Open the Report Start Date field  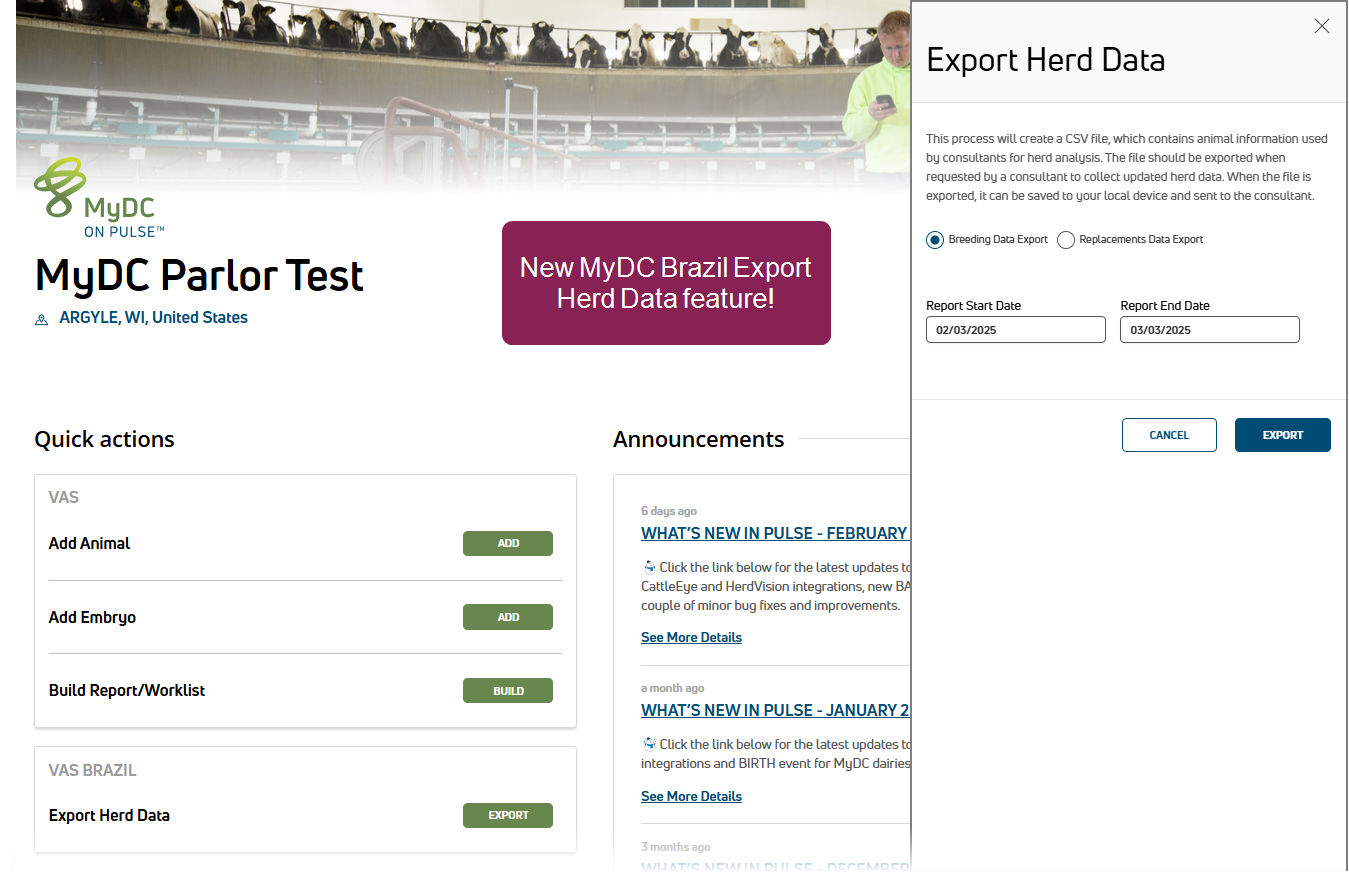(x=1015, y=330)
